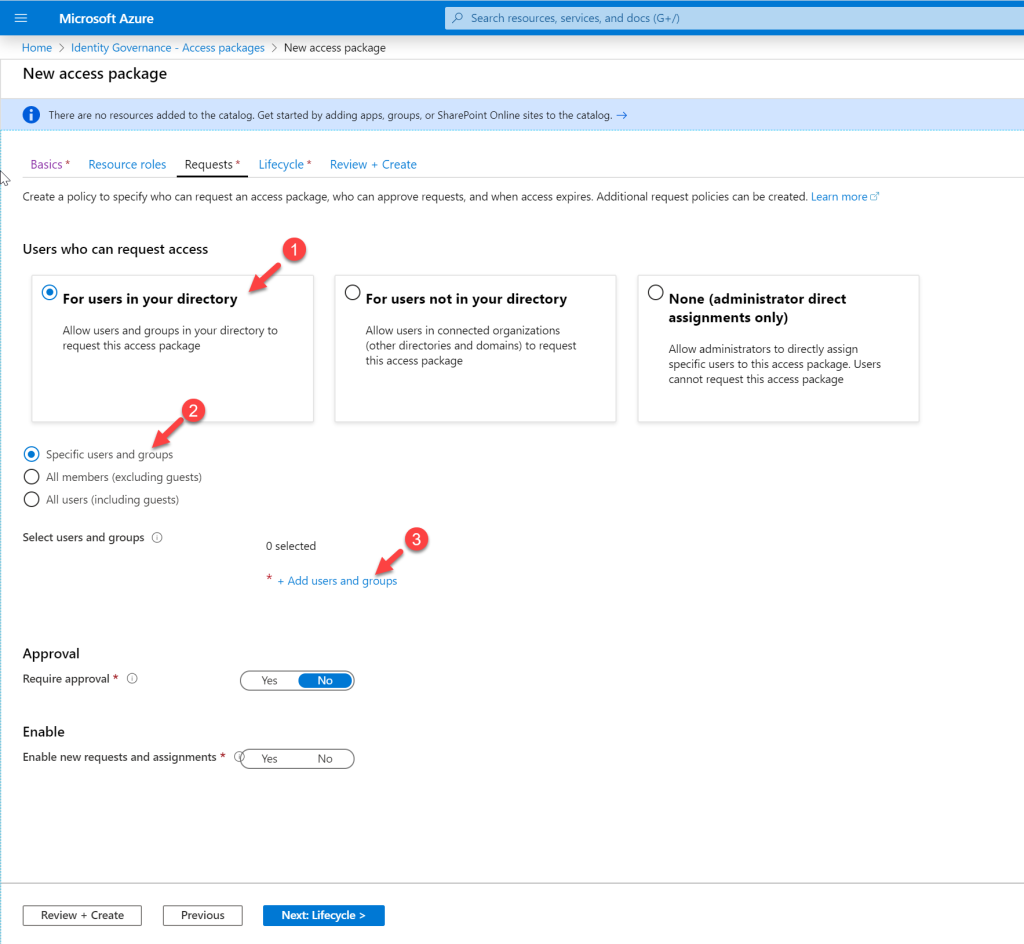Switch to the Lifecycle tab
The width and height of the screenshot is (1024, 944).
pyautogui.click(x=280, y=164)
